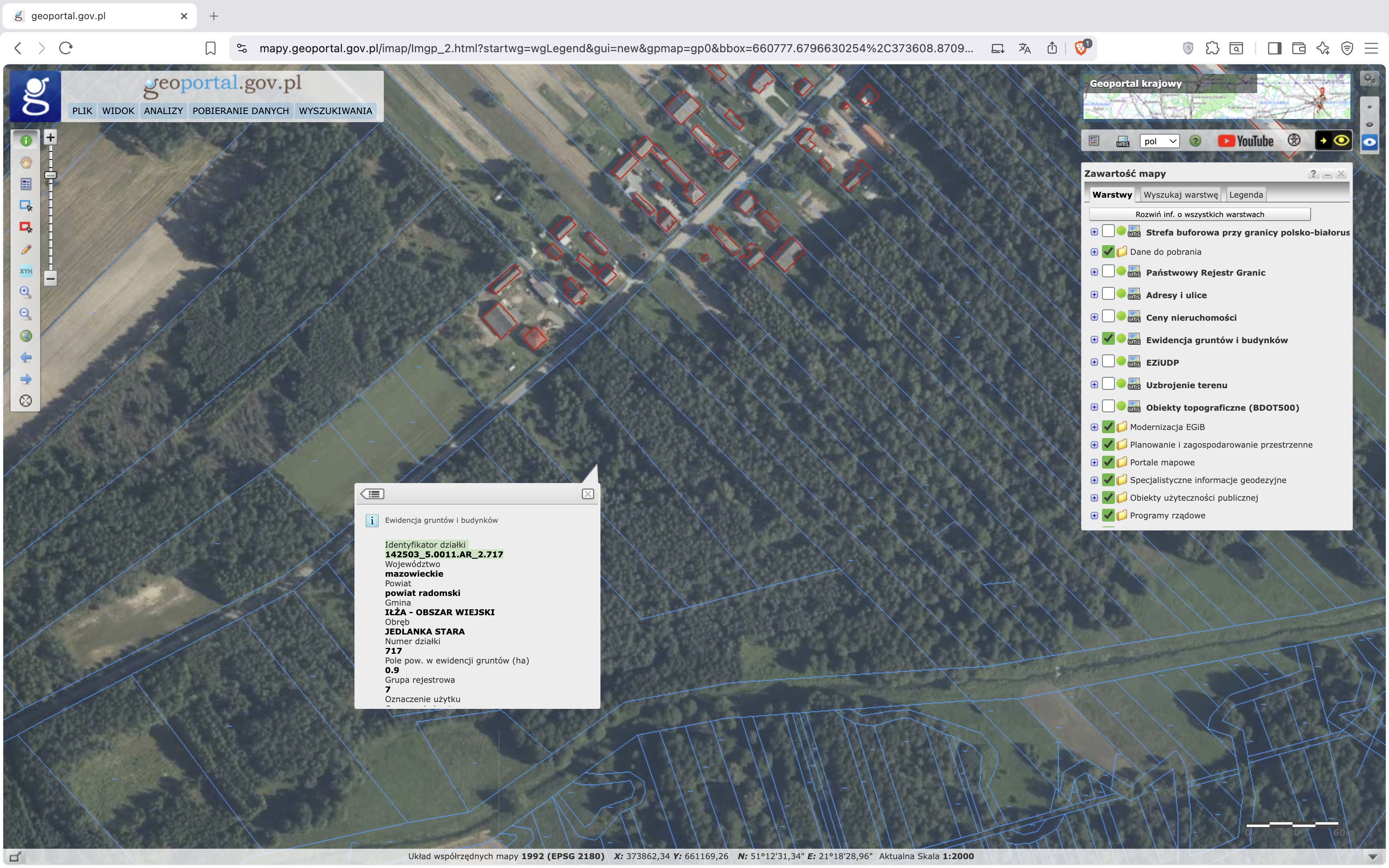
Task: Click Rozwiń inf. o wszystkich warstwach button
Action: click(1200, 214)
